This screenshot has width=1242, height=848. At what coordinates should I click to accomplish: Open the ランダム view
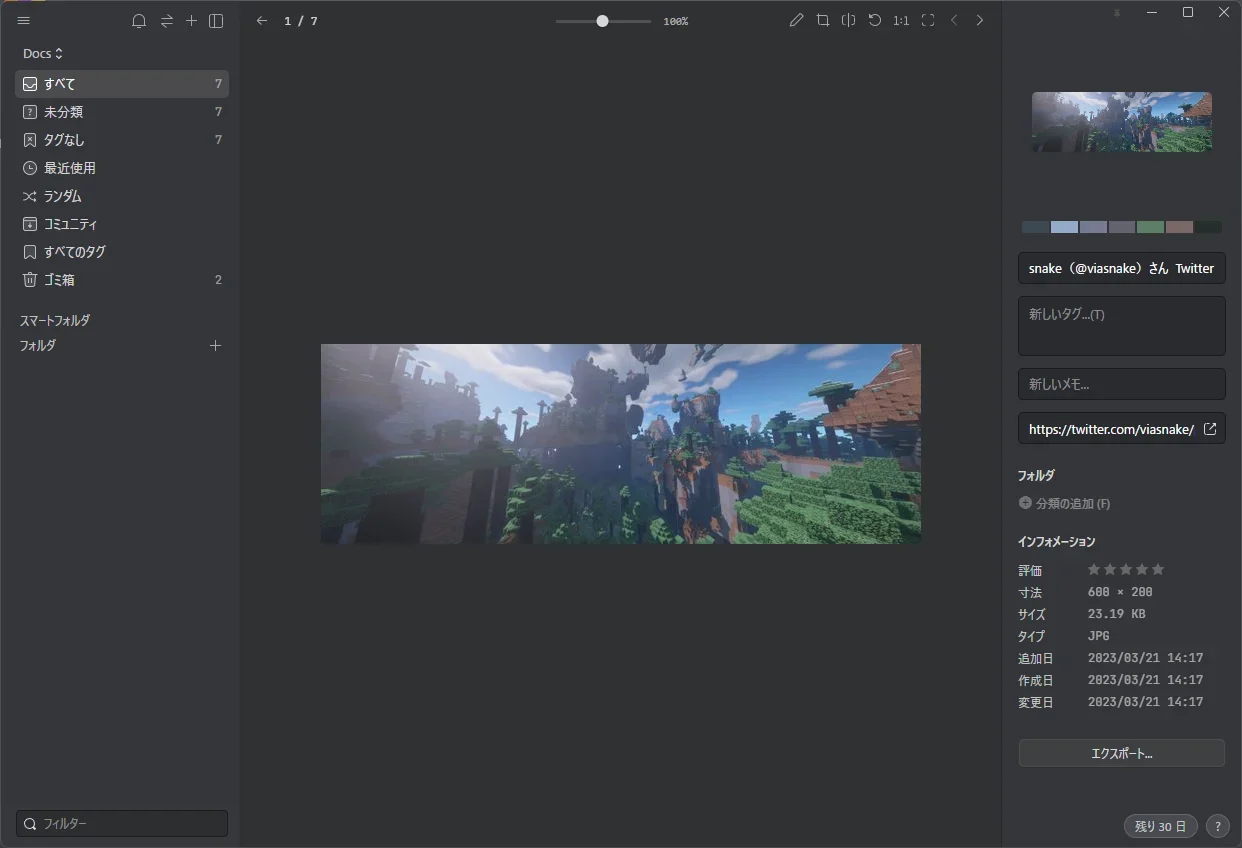pos(122,196)
